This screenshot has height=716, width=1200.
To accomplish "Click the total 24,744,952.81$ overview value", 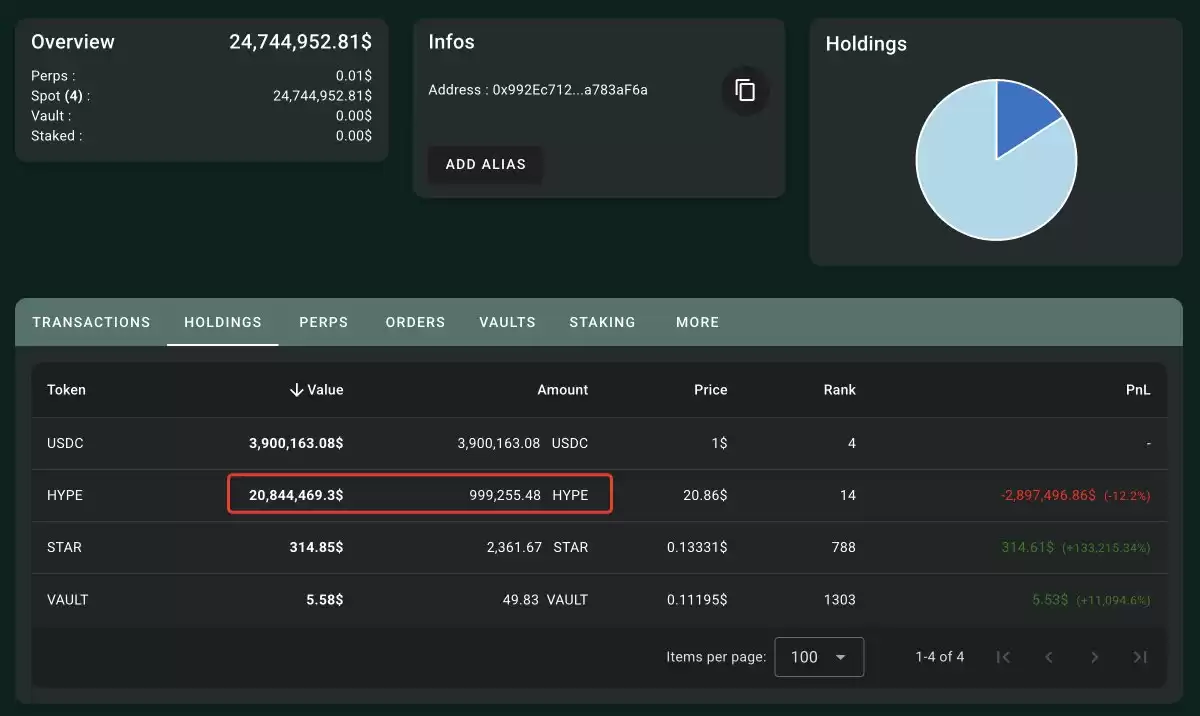I will 300,42.
